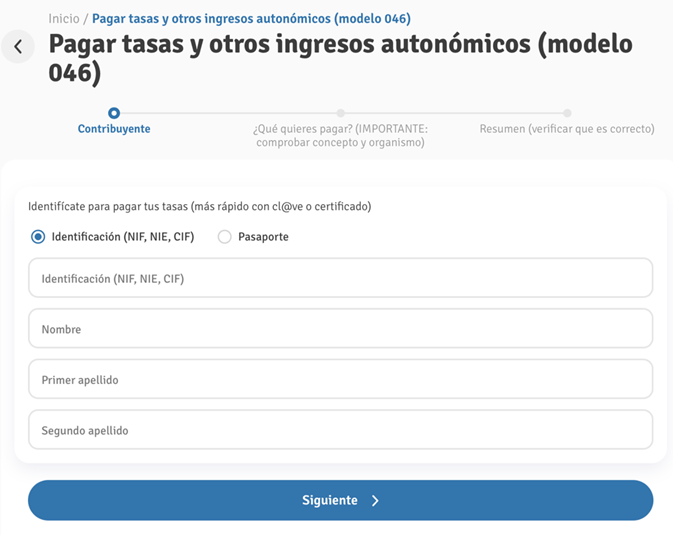This screenshot has width=673, height=535.
Task: Click the Contribuyente step circle indicator
Action: pos(114,113)
